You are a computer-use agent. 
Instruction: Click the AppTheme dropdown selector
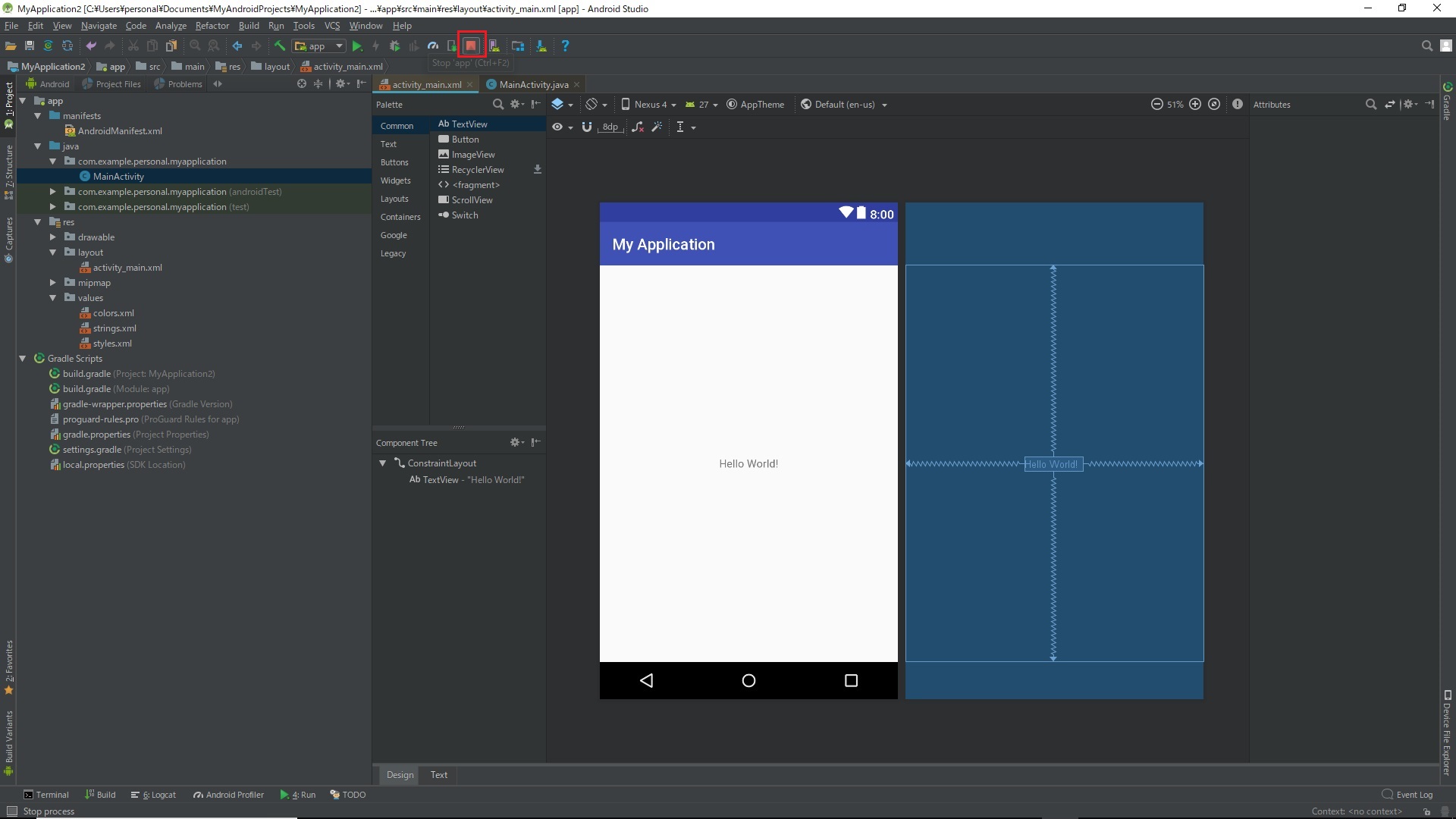click(756, 104)
